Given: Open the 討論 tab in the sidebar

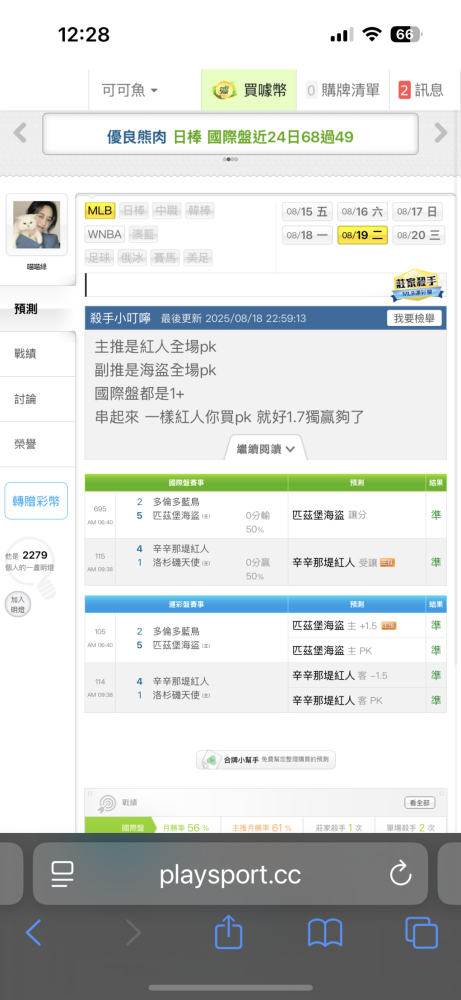Looking at the screenshot, I should click(26, 399).
